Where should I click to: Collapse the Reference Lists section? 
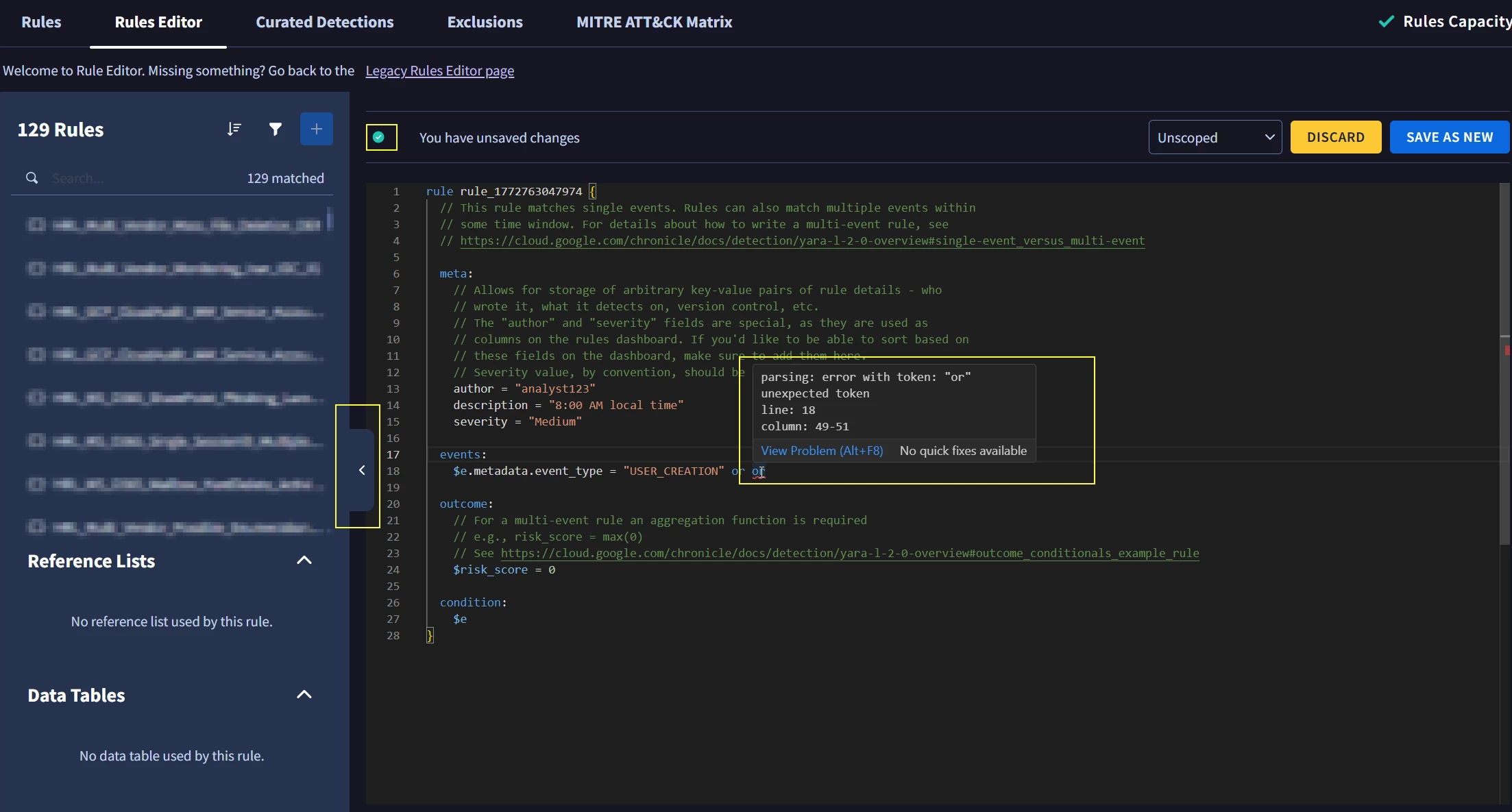point(304,561)
